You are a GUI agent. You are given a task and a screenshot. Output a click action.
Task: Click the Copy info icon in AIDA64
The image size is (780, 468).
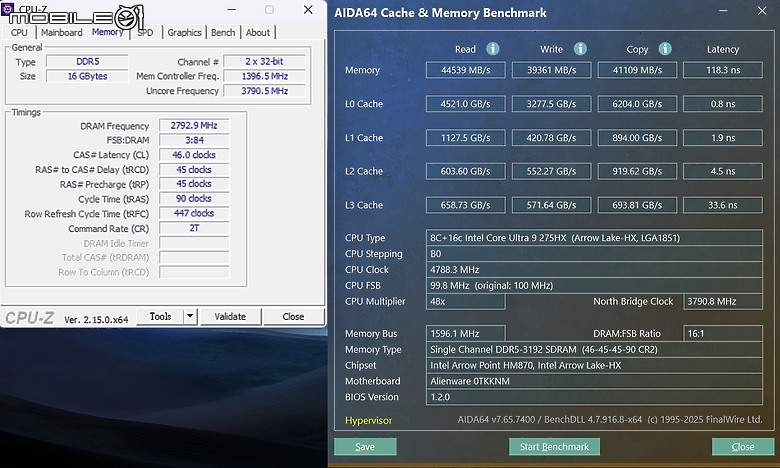pos(665,49)
